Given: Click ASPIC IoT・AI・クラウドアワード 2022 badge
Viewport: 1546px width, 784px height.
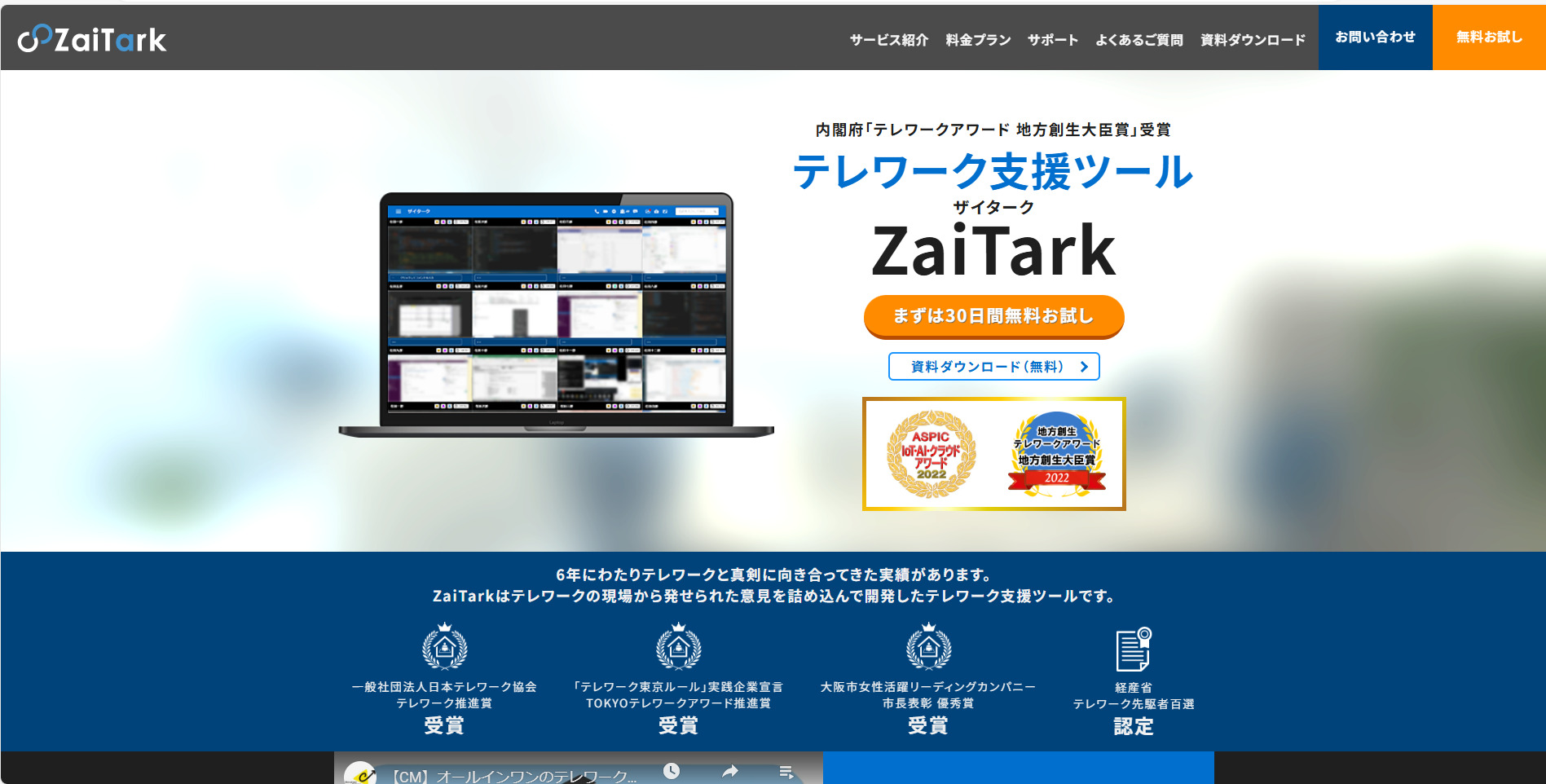Looking at the screenshot, I should (931, 454).
